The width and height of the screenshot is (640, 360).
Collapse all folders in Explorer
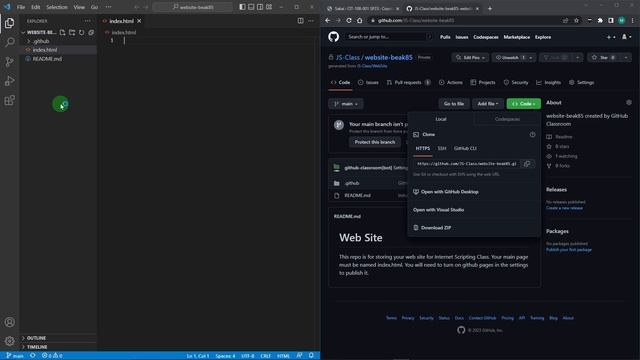click(x=91, y=32)
